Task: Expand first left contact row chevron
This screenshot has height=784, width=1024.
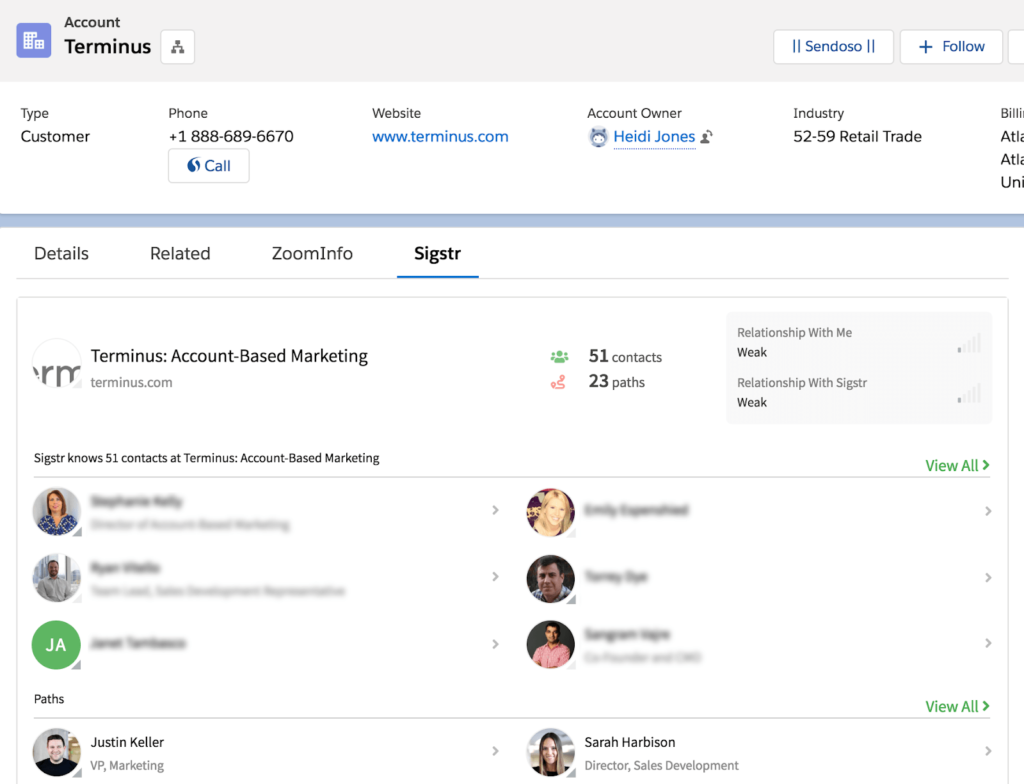Action: point(495,510)
